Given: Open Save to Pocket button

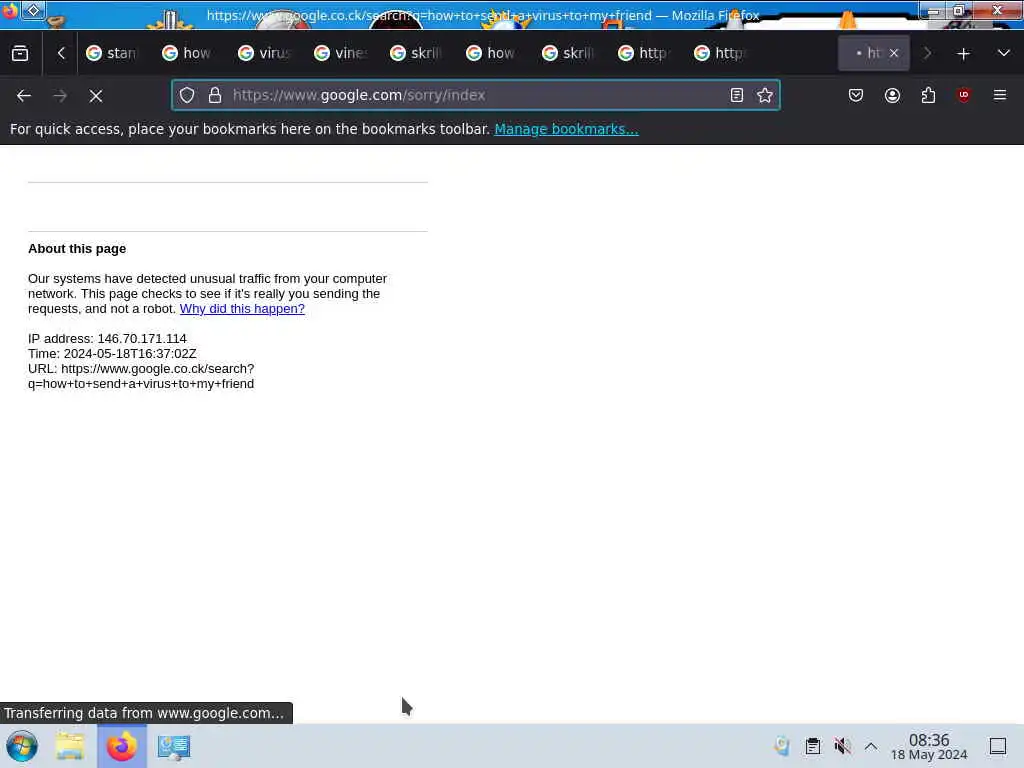Looking at the screenshot, I should 856,95.
